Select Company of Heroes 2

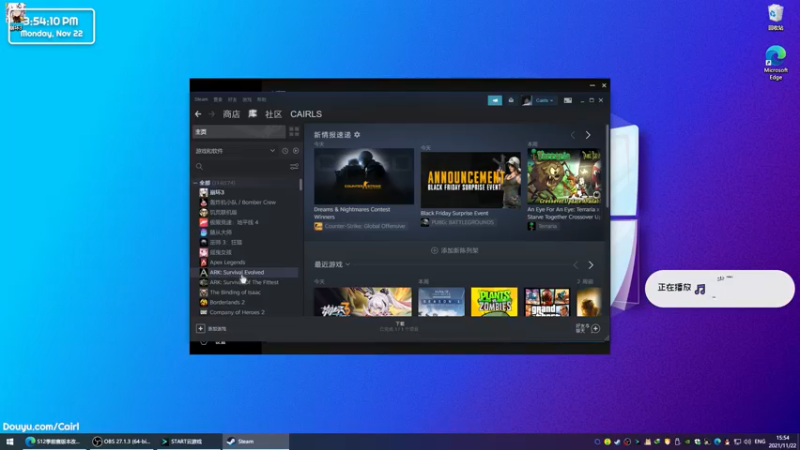pyautogui.click(x=237, y=312)
